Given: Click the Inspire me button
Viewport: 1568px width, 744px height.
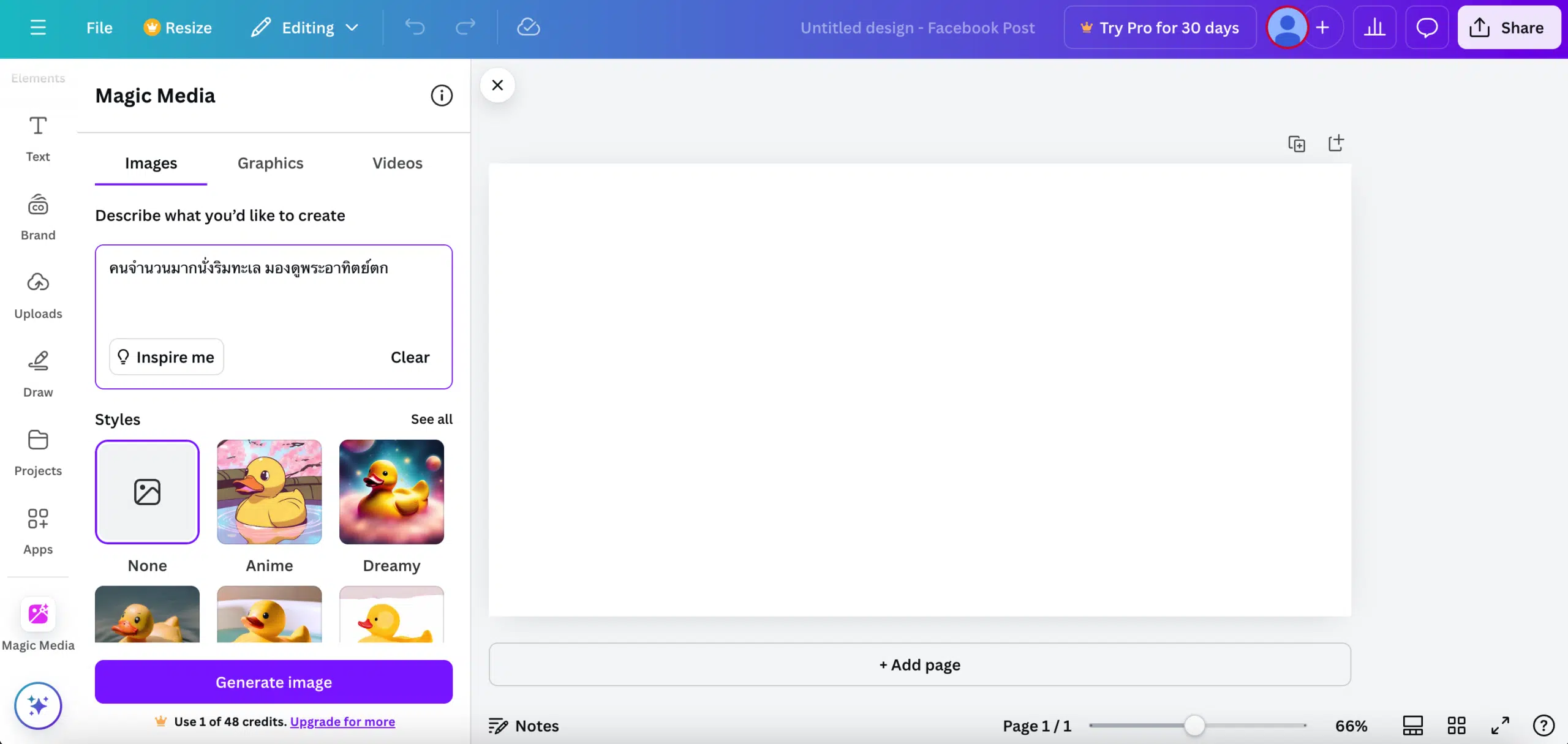Looking at the screenshot, I should 167,357.
